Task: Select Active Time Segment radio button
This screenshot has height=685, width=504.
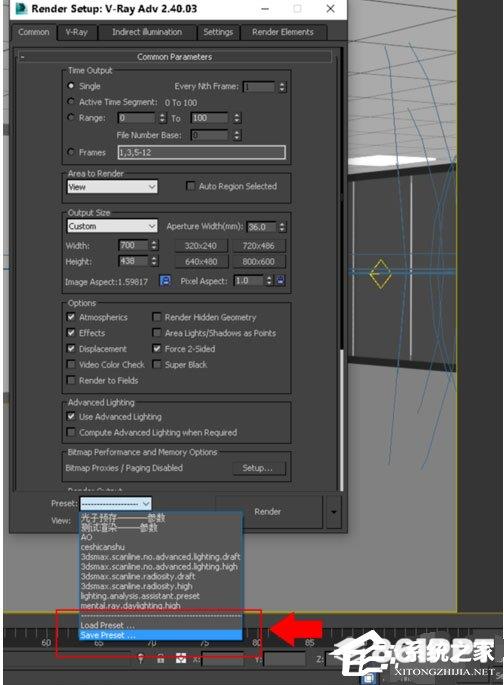Action: point(71,101)
